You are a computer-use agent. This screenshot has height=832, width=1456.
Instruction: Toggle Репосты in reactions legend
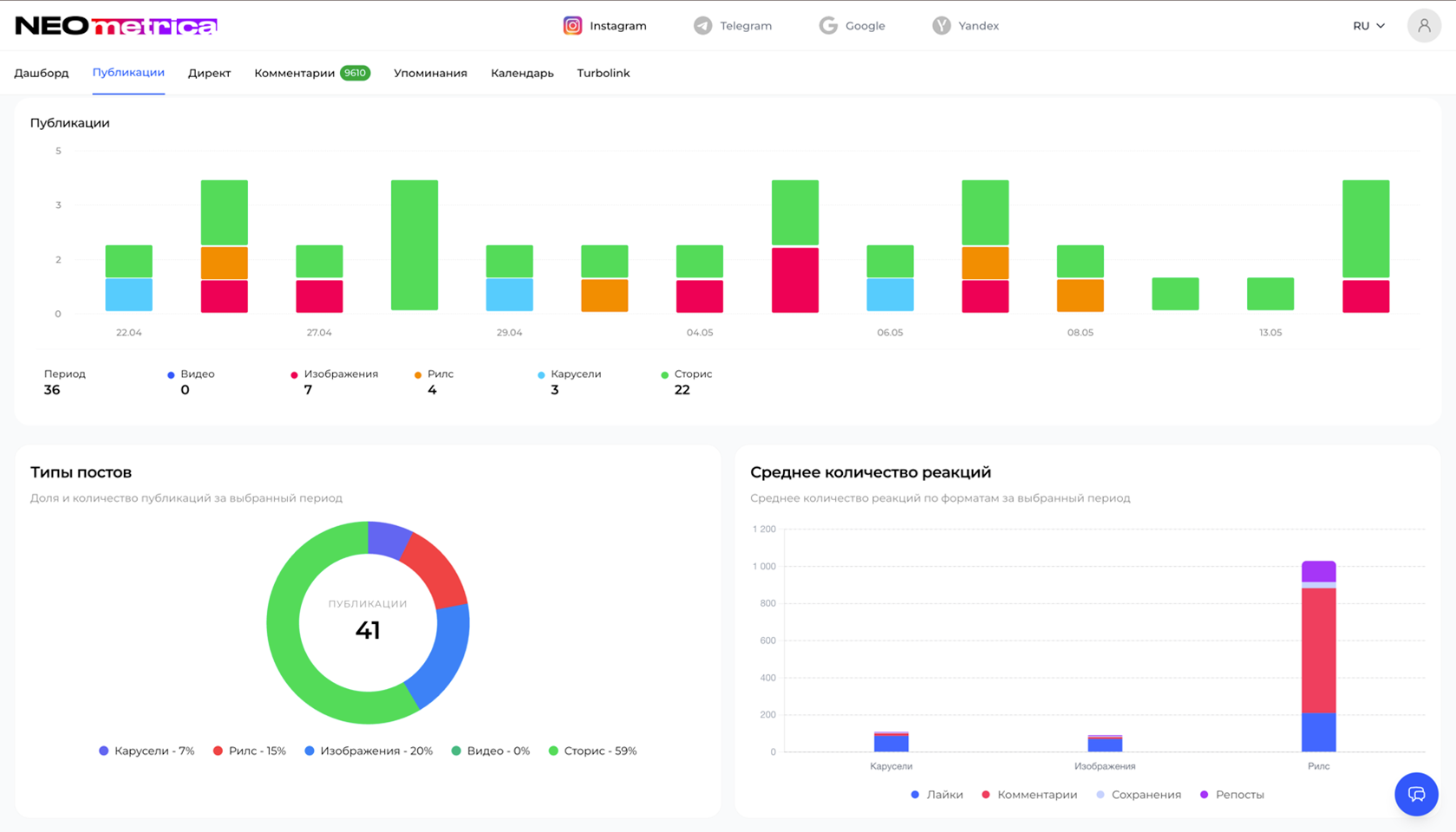tap(1231, 795)
